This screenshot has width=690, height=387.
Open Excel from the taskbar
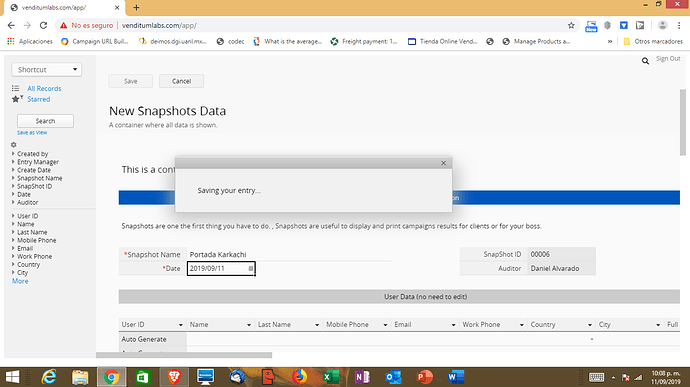330,377
